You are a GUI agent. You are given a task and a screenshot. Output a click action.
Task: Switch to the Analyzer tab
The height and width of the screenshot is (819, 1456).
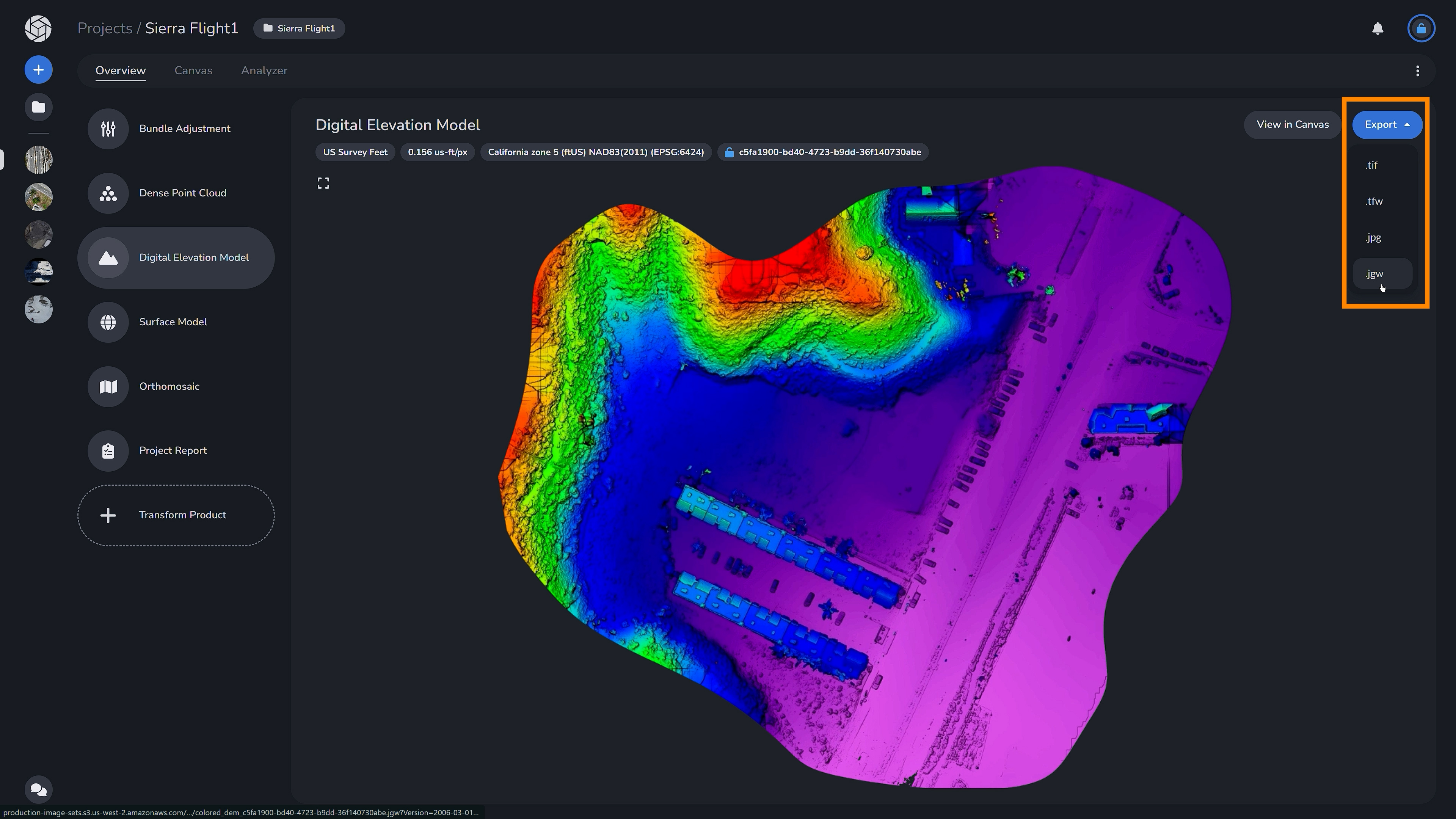click(264, 71)
